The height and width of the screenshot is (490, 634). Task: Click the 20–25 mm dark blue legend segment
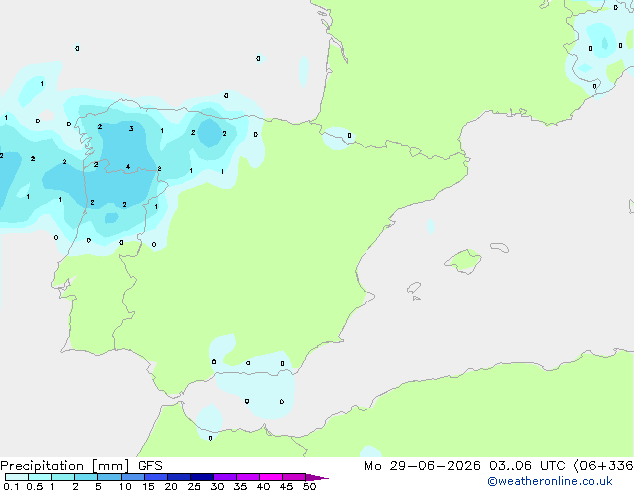179,477
